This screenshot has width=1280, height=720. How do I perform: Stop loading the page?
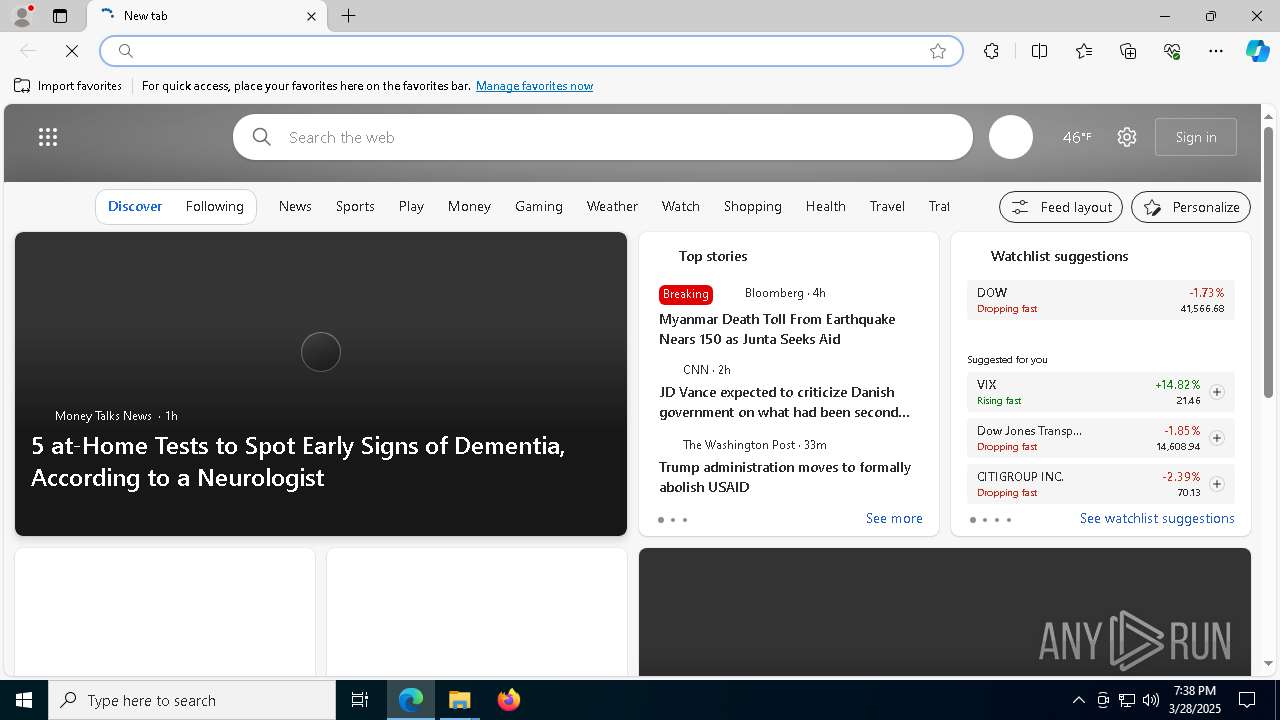pos(72,51)
